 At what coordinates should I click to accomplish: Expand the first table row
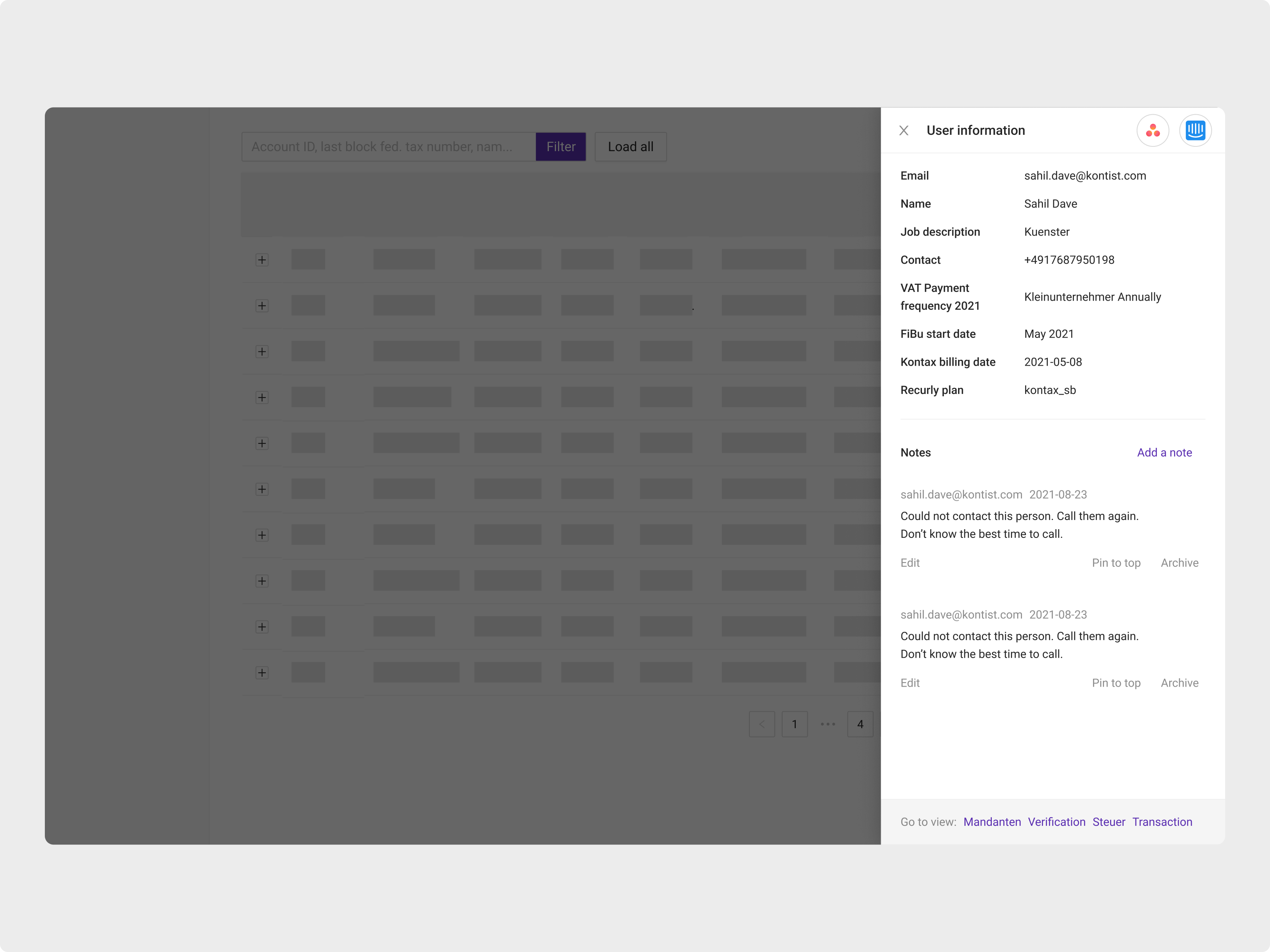pyautogui.click(x=262, y=259)
